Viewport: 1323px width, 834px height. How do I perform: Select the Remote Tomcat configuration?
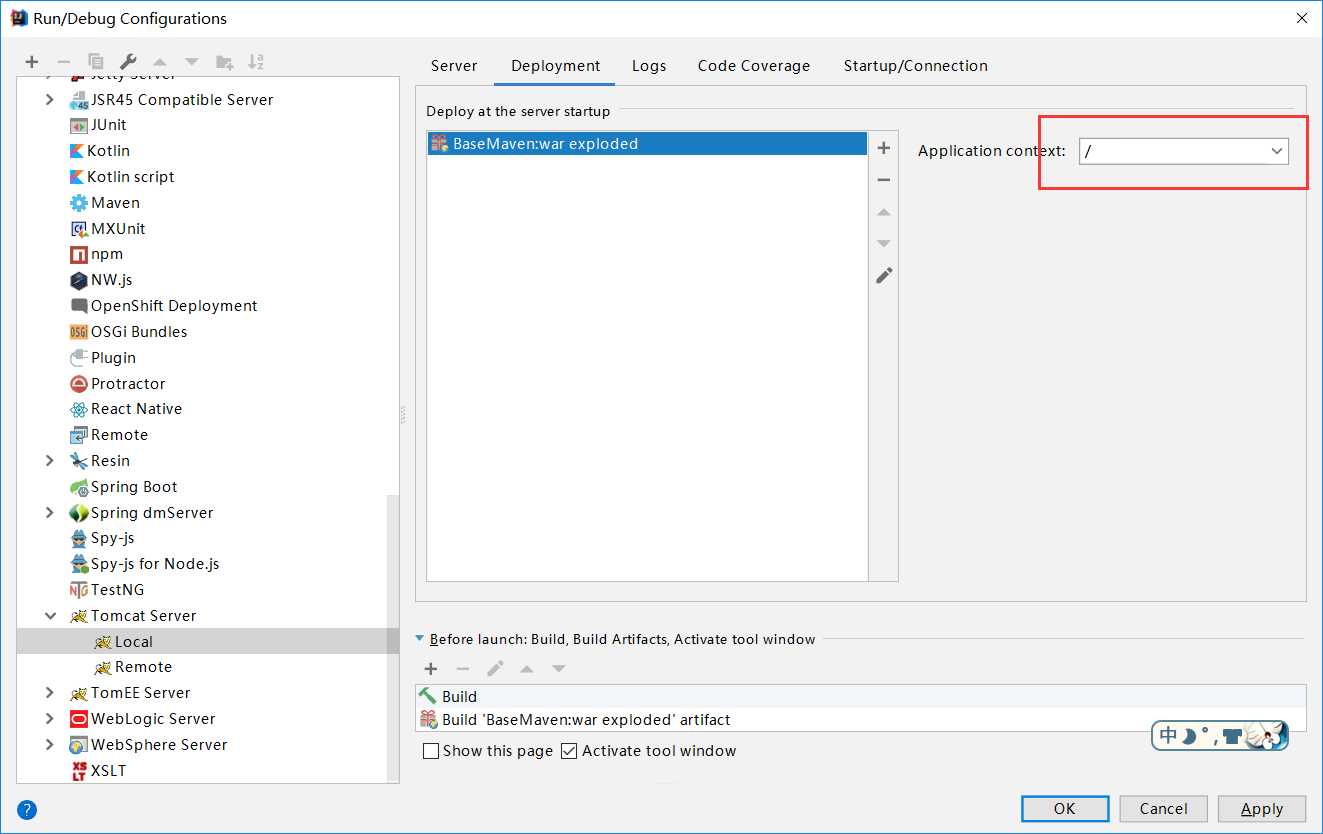coord(132,667)
